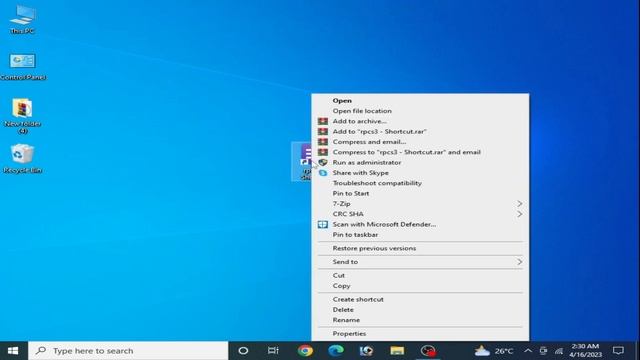Click the Type here to search box

coord(128,351)
